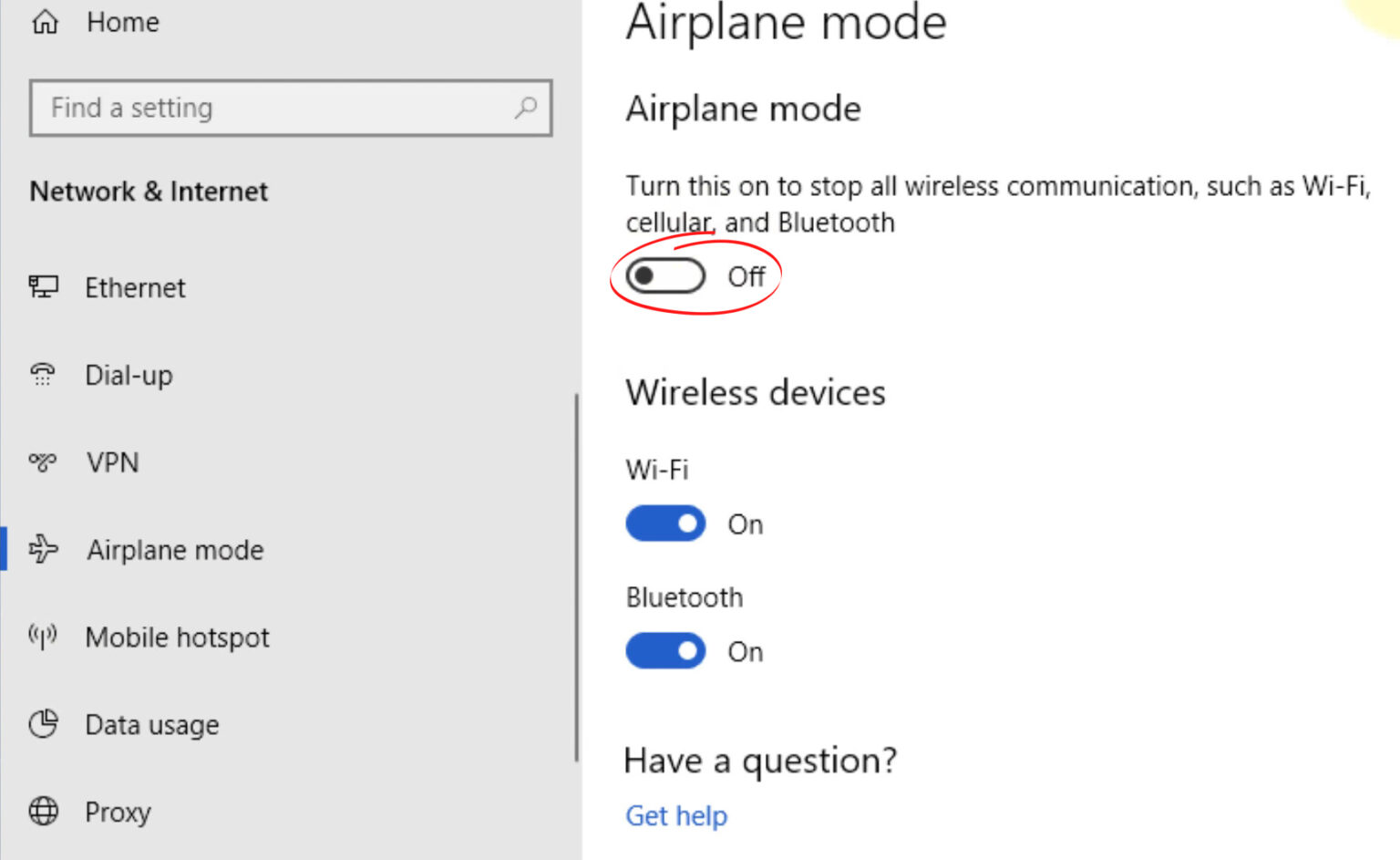1400x860 pixels.
Task: Click the Home house icon
Action: pos(44,22)
